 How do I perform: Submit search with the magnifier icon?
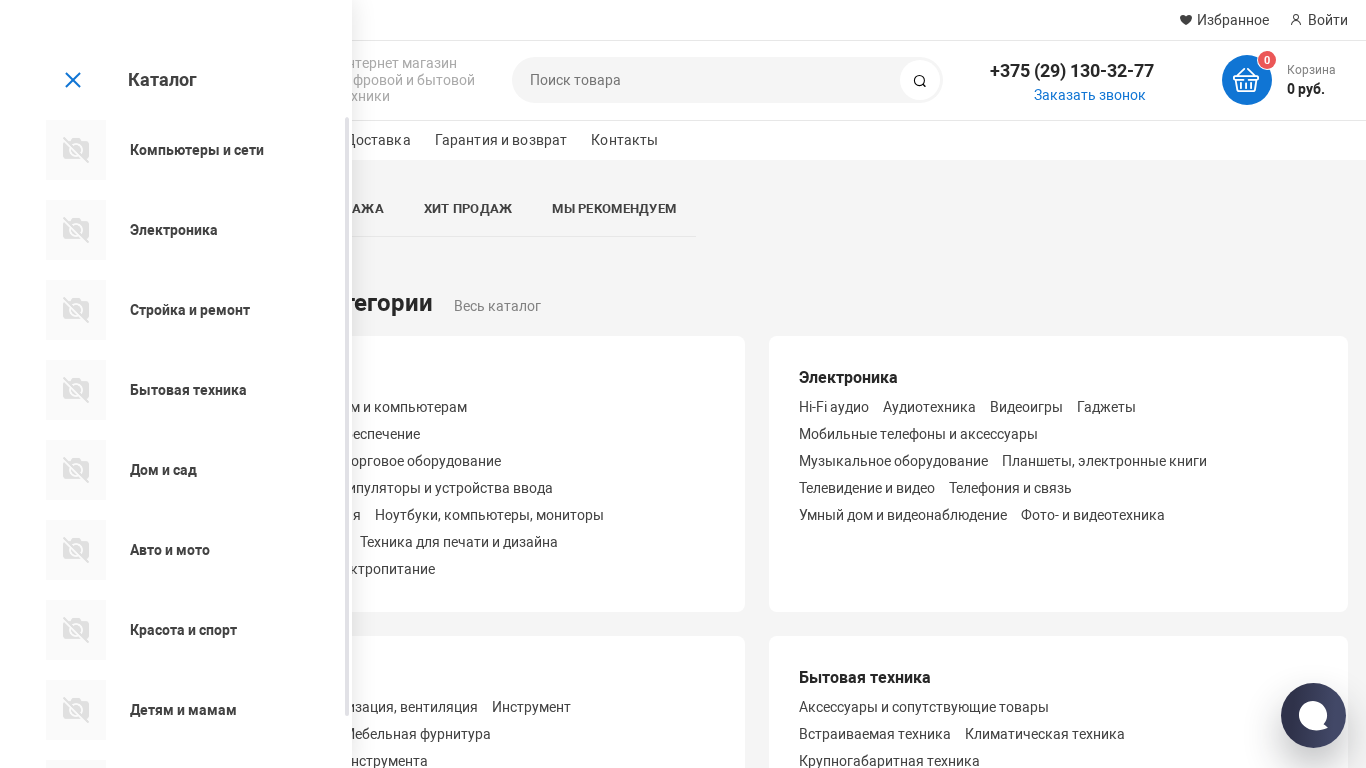pyautogui.click(x=920, y=80)
